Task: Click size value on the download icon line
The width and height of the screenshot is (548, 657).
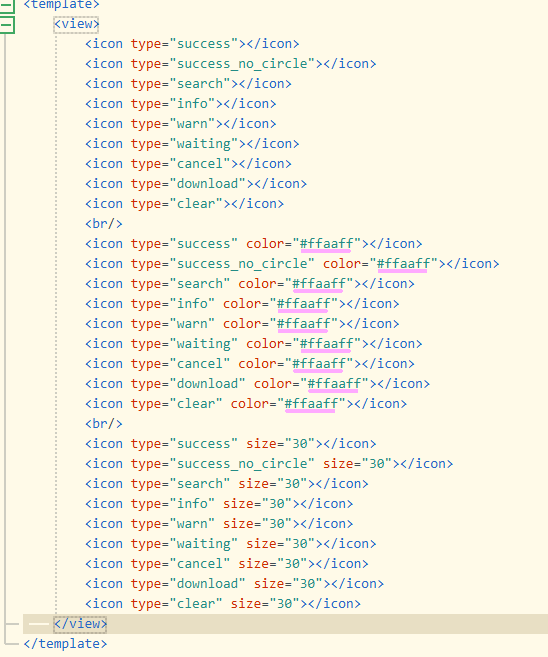Action: (308, 584)
